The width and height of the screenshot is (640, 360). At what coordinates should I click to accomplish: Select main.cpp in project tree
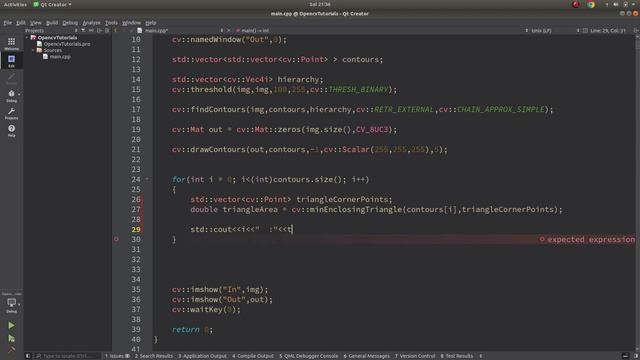point(60,57)
